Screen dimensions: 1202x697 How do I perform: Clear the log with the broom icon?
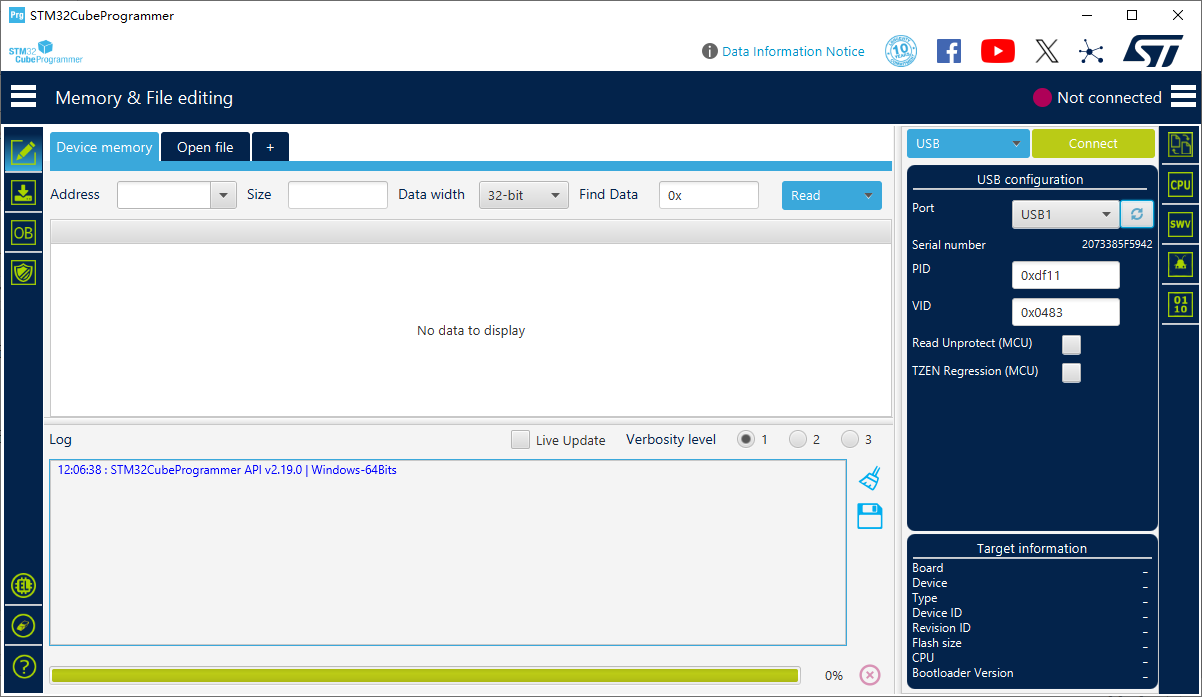tap(870, 478)
